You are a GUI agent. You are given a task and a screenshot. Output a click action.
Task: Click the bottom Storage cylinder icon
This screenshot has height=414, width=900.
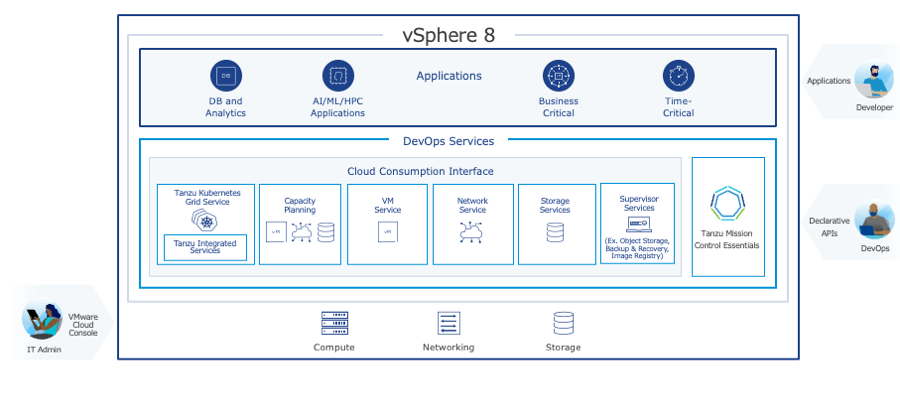pos(563,323)
